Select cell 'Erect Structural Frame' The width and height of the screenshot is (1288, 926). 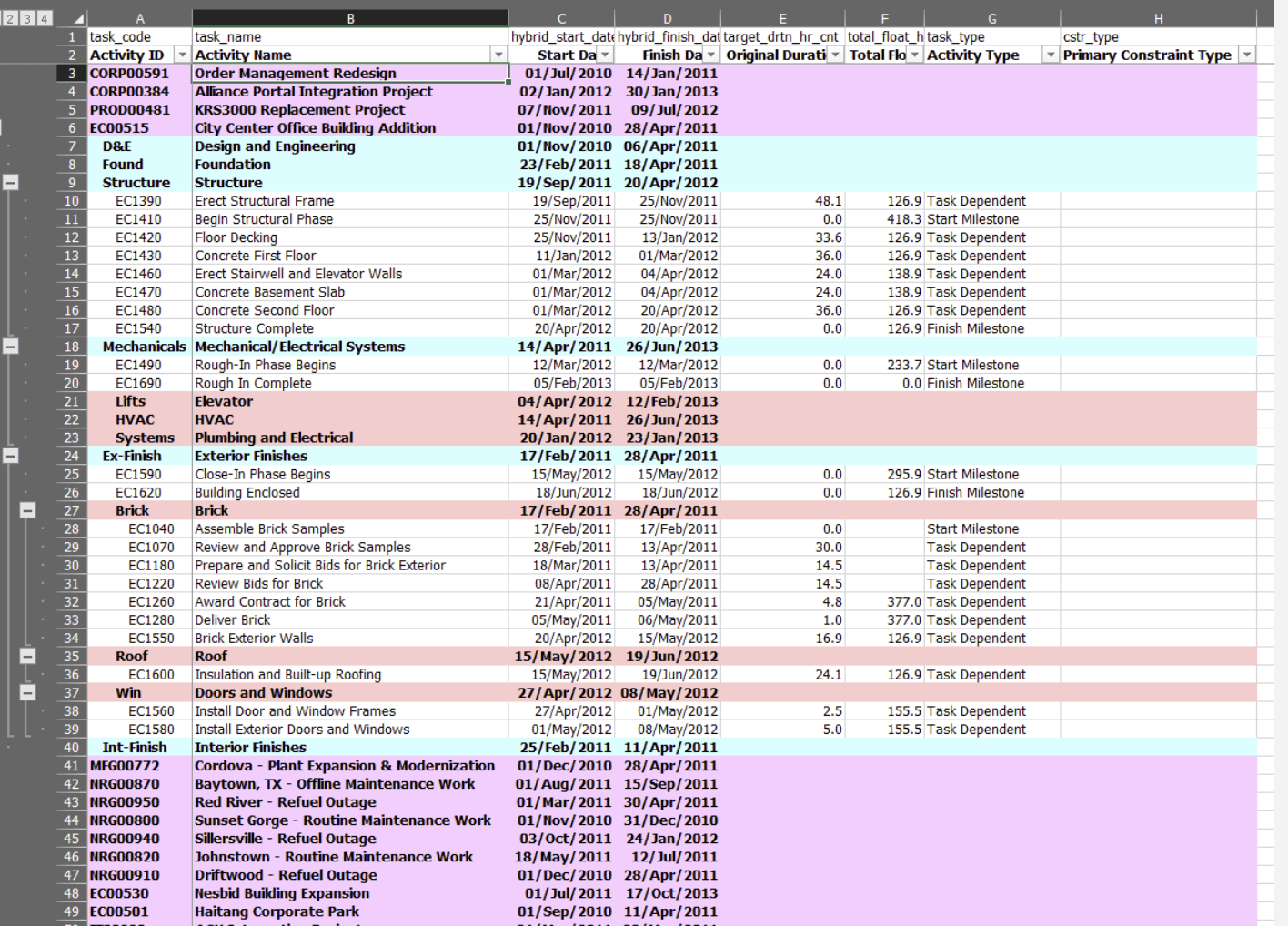pyautogui.click(x=350, y=201)
